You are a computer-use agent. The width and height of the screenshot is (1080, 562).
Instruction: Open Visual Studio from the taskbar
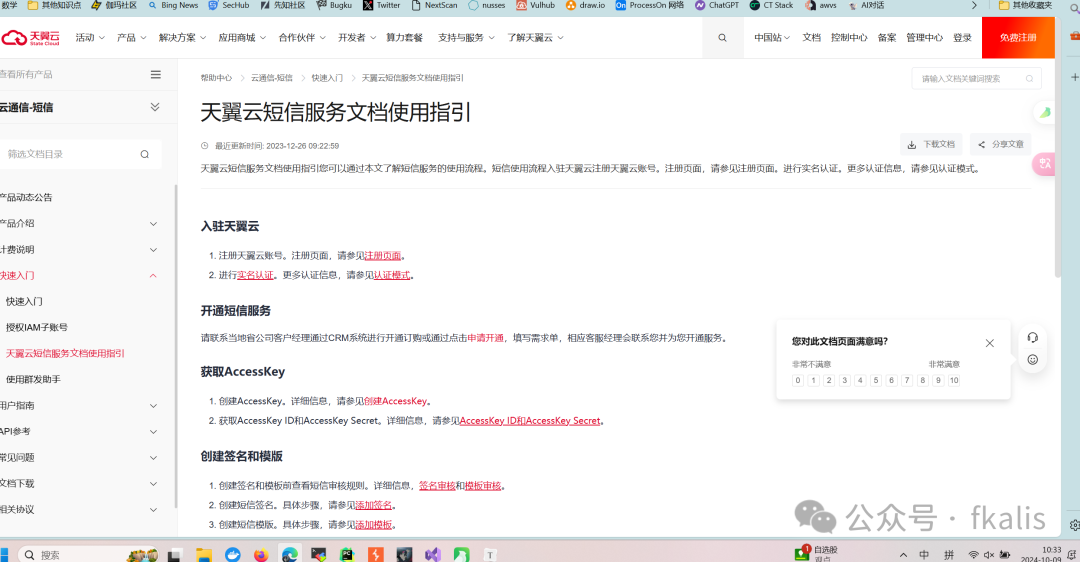click(x=433, y=554)
